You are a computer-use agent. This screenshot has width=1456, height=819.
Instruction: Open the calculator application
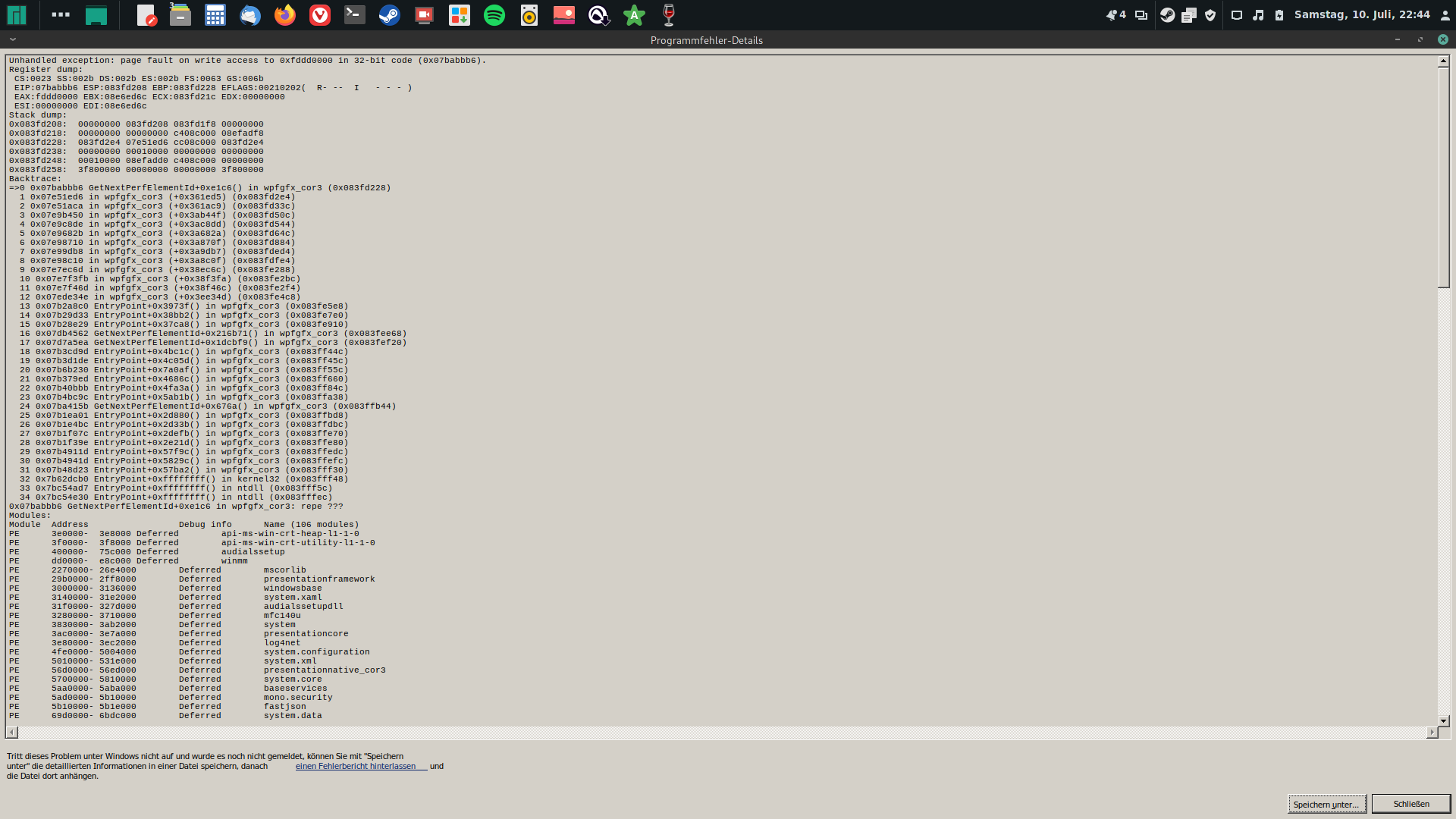[215, 14]
